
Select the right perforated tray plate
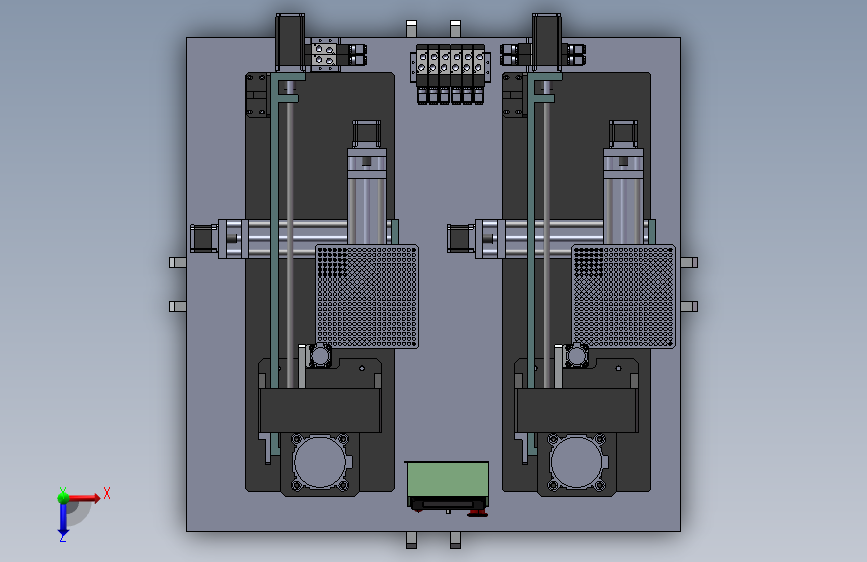623,296
